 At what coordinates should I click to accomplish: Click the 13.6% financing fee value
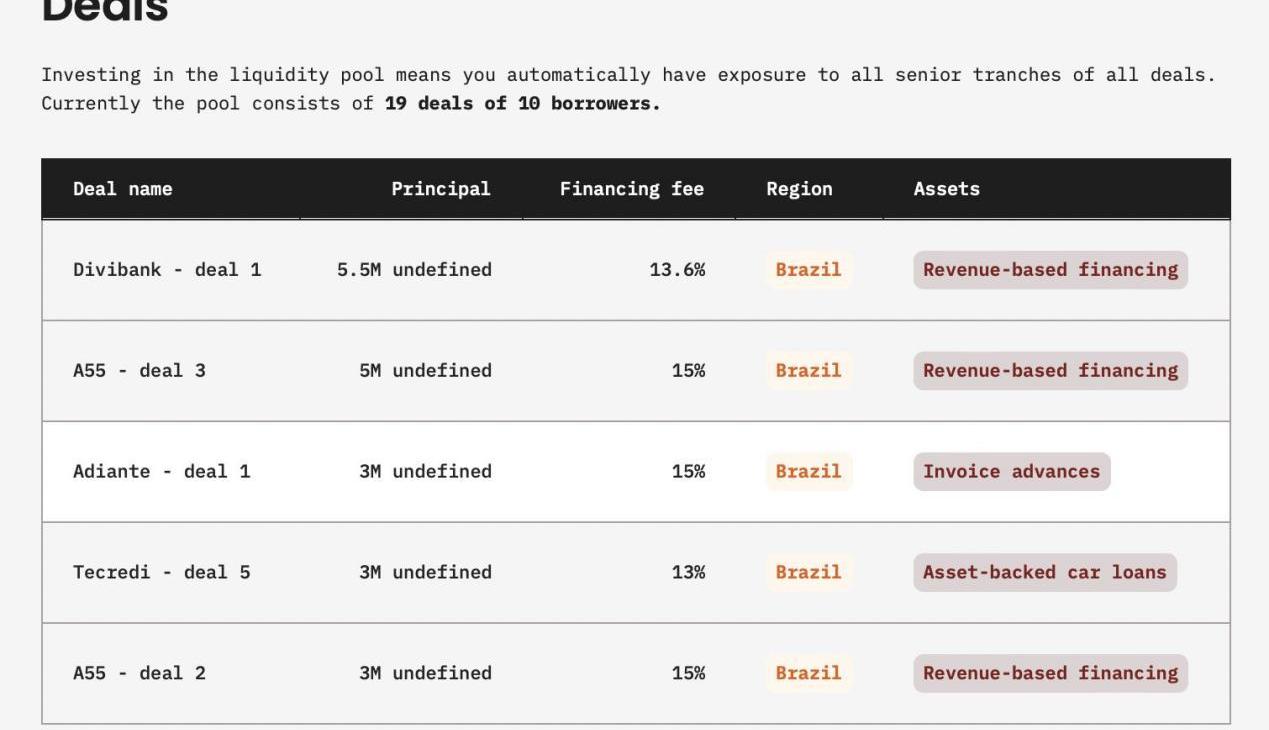click(x=677, y=270)
